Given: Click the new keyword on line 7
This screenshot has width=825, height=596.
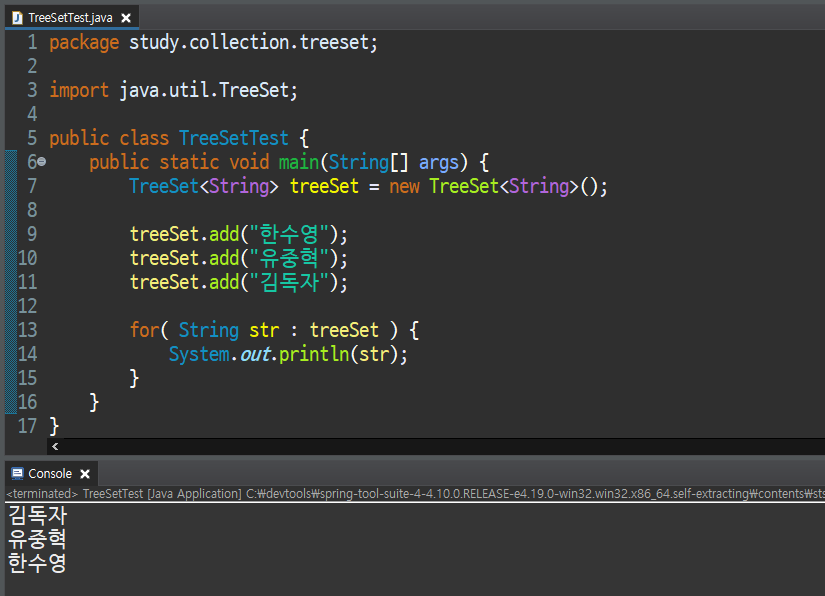Looking at the screenshot, I should [404, 187].
